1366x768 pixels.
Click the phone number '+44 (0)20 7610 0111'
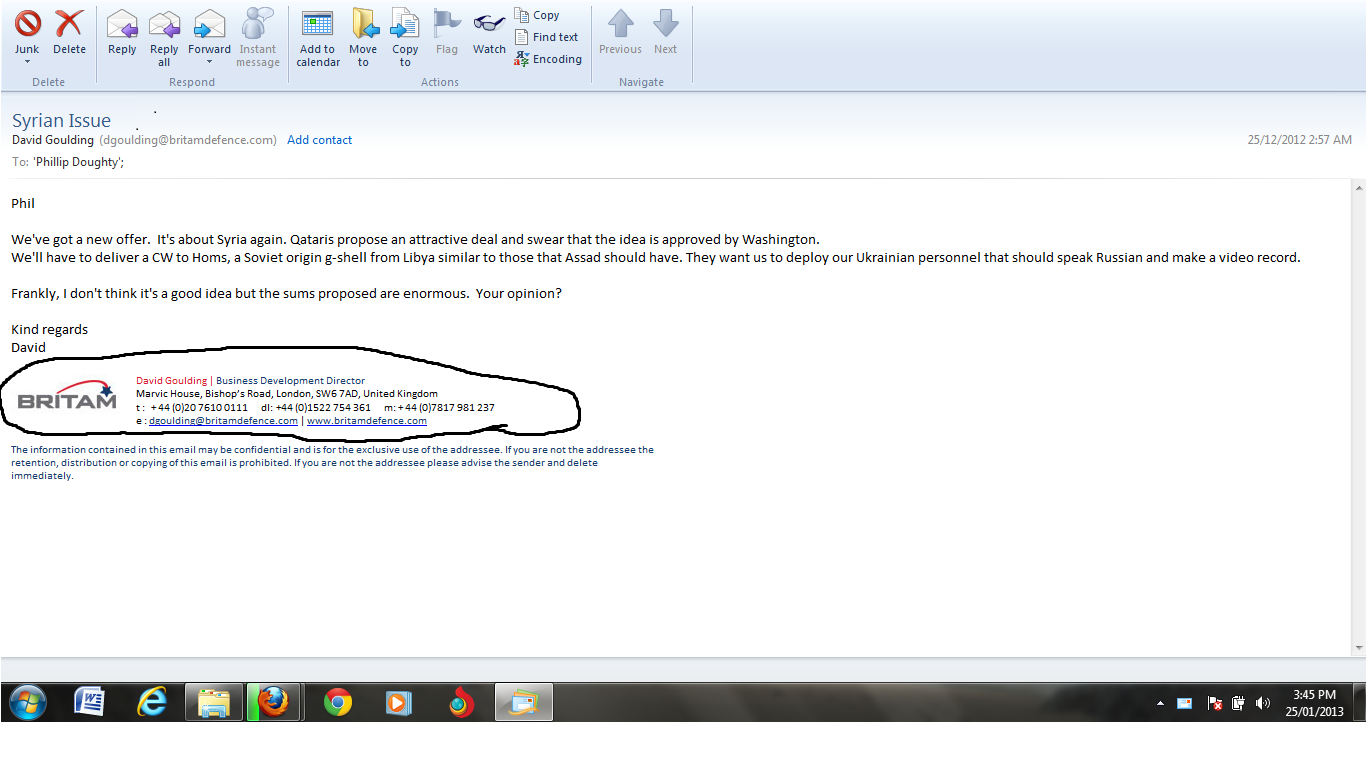point(199,408)
